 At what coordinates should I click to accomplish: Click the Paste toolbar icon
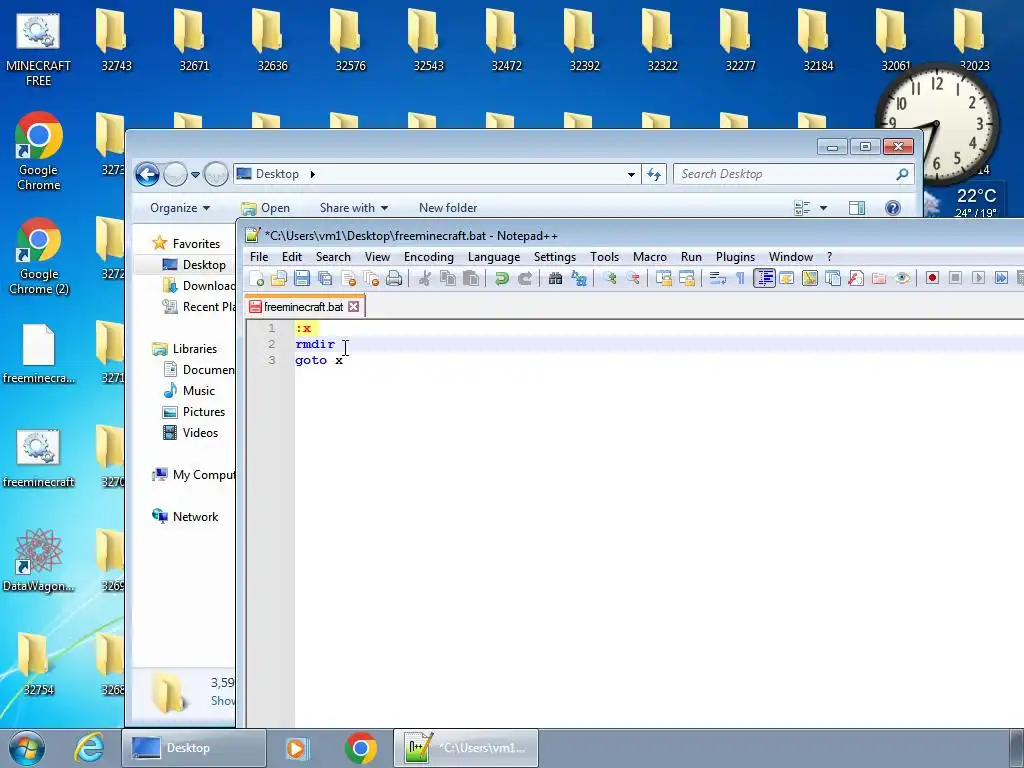pyautogui.click(x=471, y=279)
